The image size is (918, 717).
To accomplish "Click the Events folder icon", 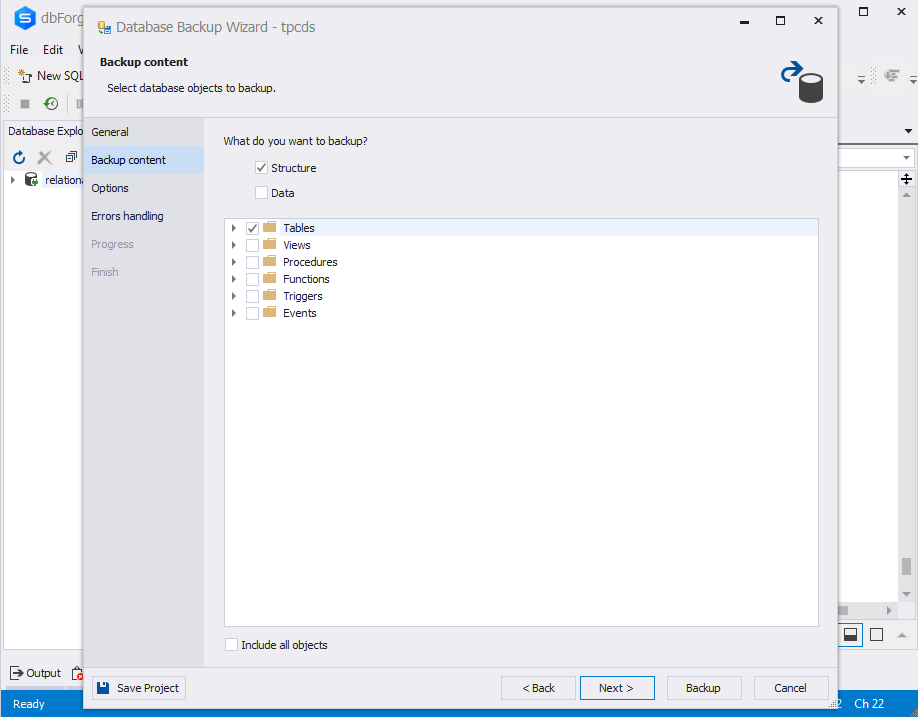I will pos(269,312).
